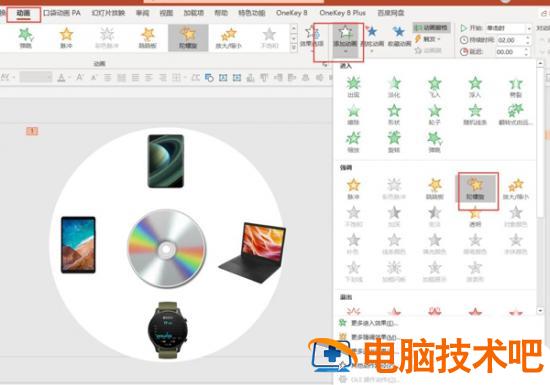Choose the 出现 entrance effect
The width and height of the screenshot is (550, 385).
click(x=353, y=87)
